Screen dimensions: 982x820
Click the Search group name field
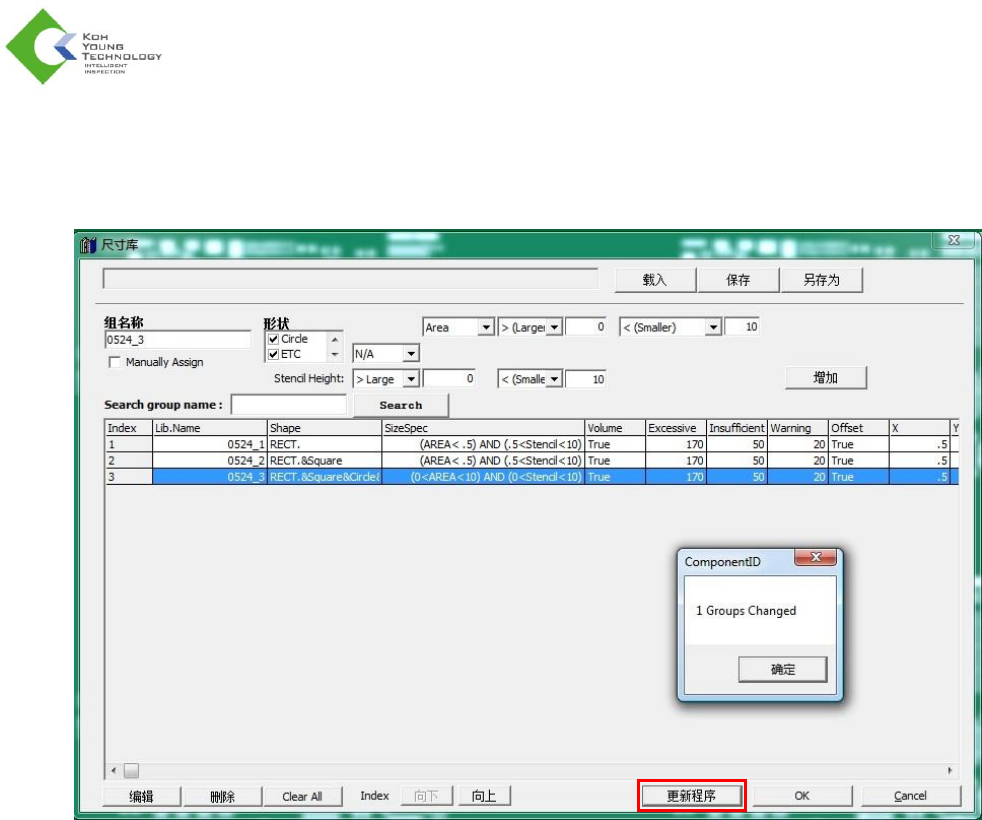[289, 405]
